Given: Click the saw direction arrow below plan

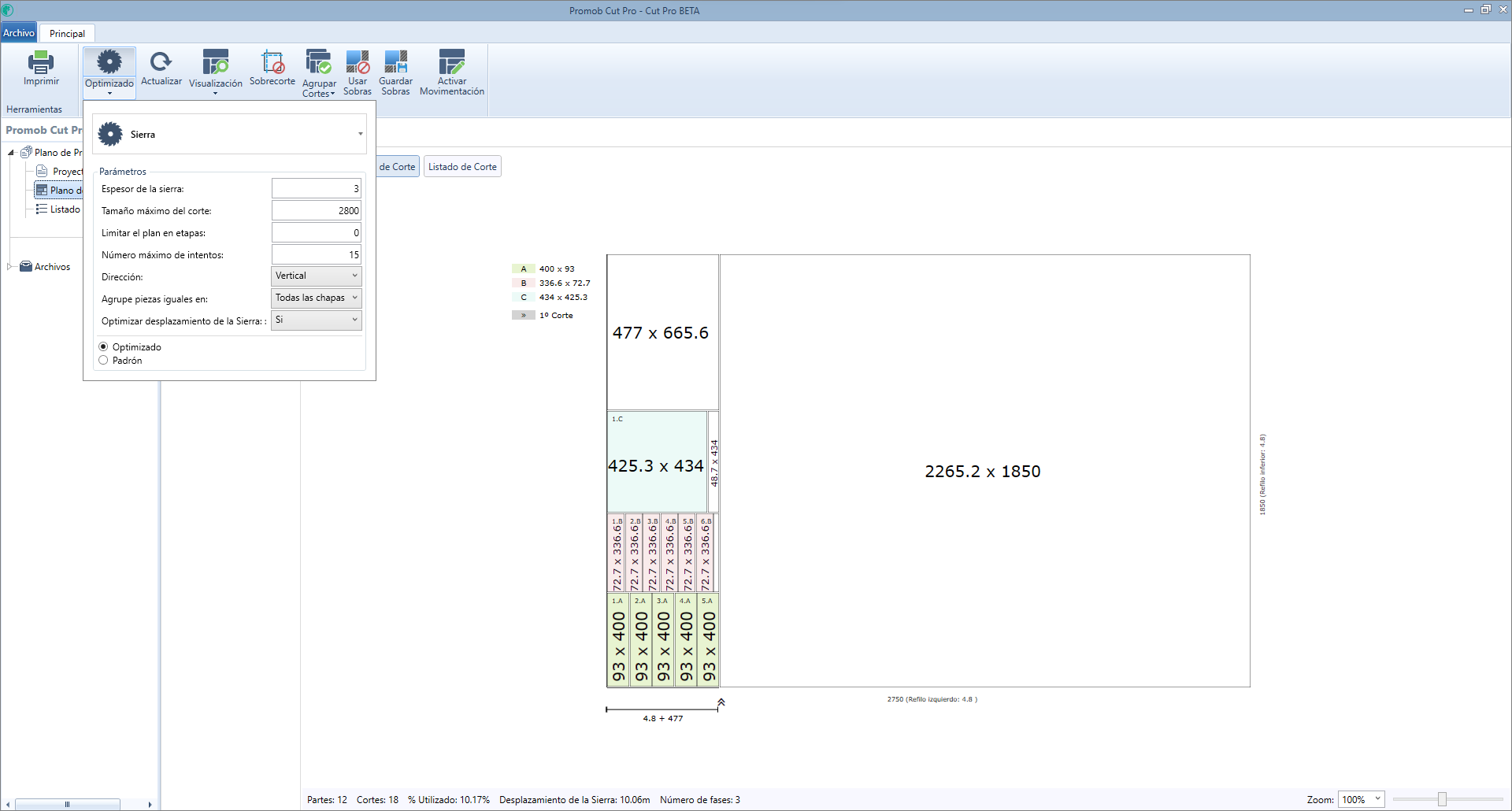Looking at the screenshot, I should (721, 702).
